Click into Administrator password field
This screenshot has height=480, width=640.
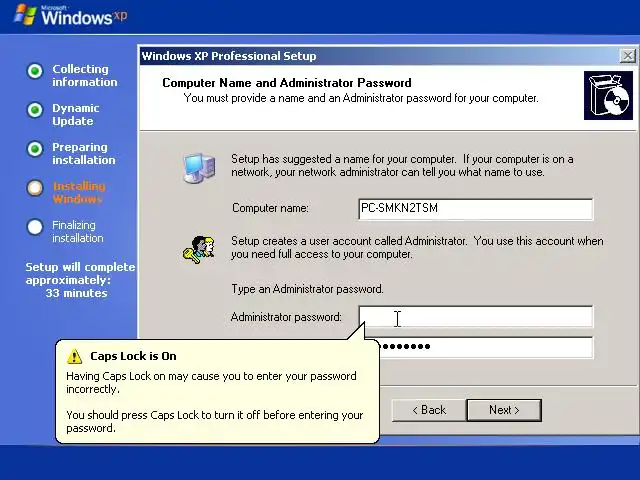point(476,317)
